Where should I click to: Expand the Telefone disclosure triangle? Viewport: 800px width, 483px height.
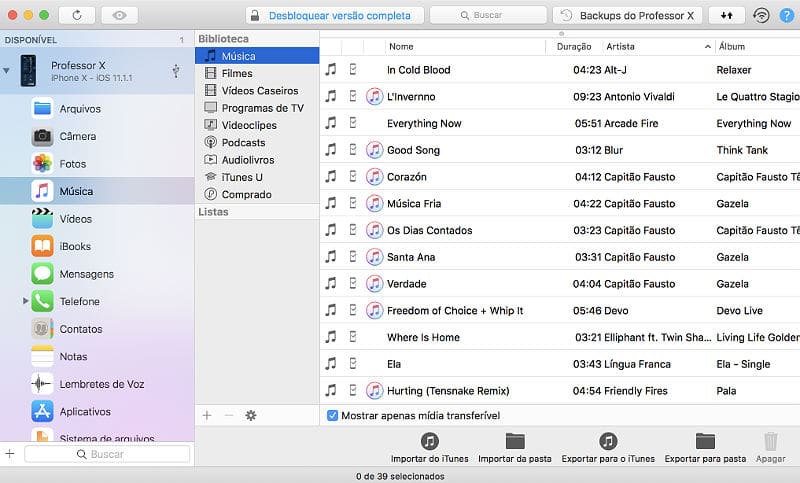tap(25, 301)
